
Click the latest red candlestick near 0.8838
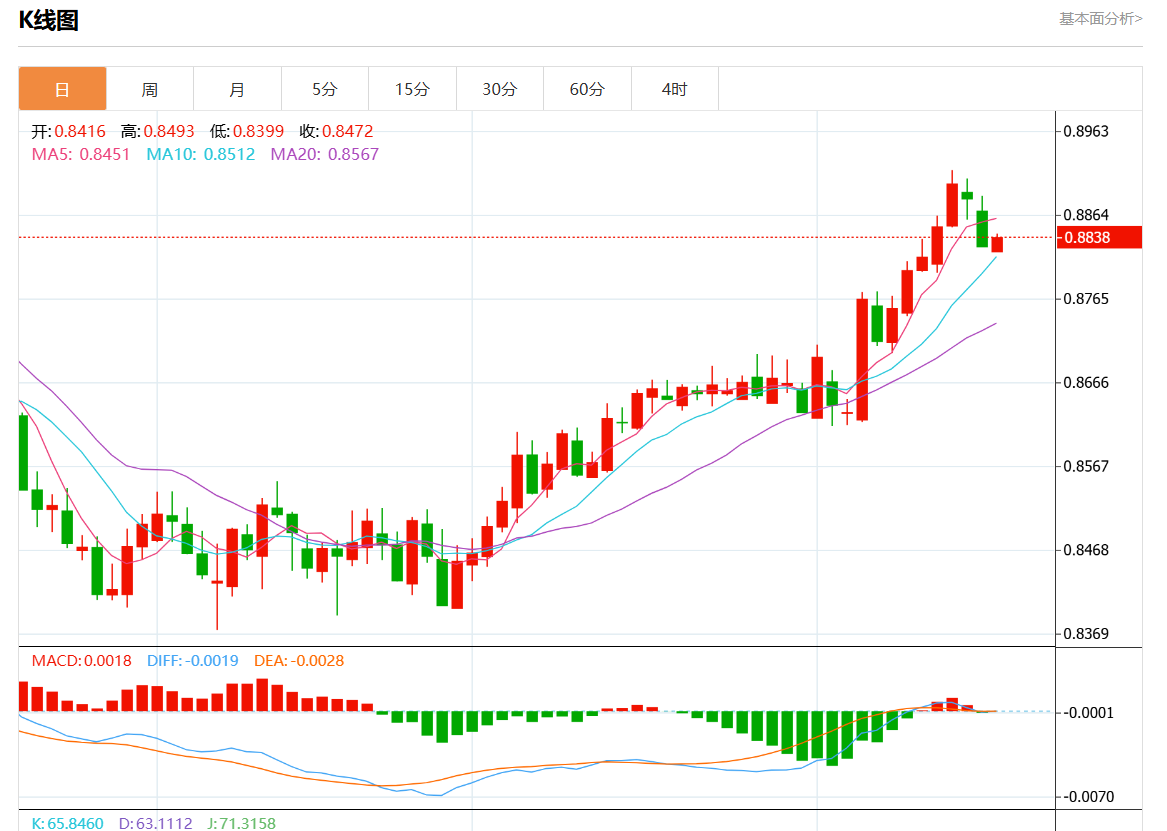(x=997, y=244)
